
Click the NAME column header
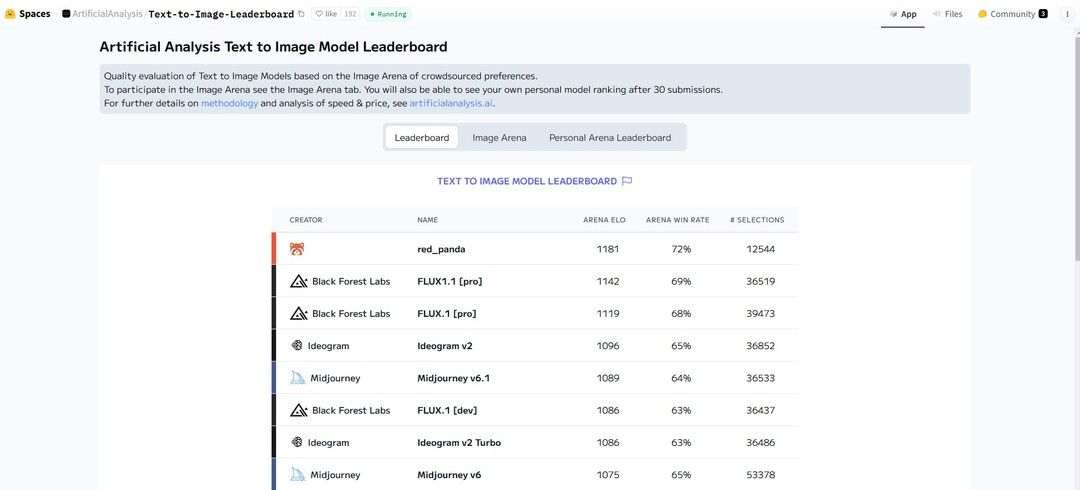pos(427,220)
